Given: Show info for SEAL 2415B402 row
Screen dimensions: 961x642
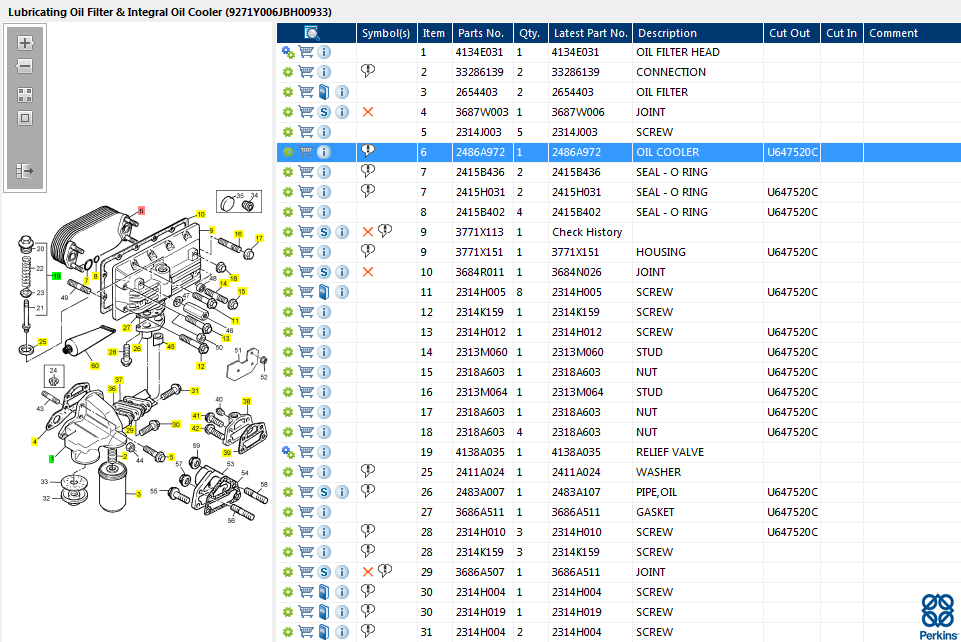Looking at the screenshot, I should pyautogui.click(x=324, y=212).
